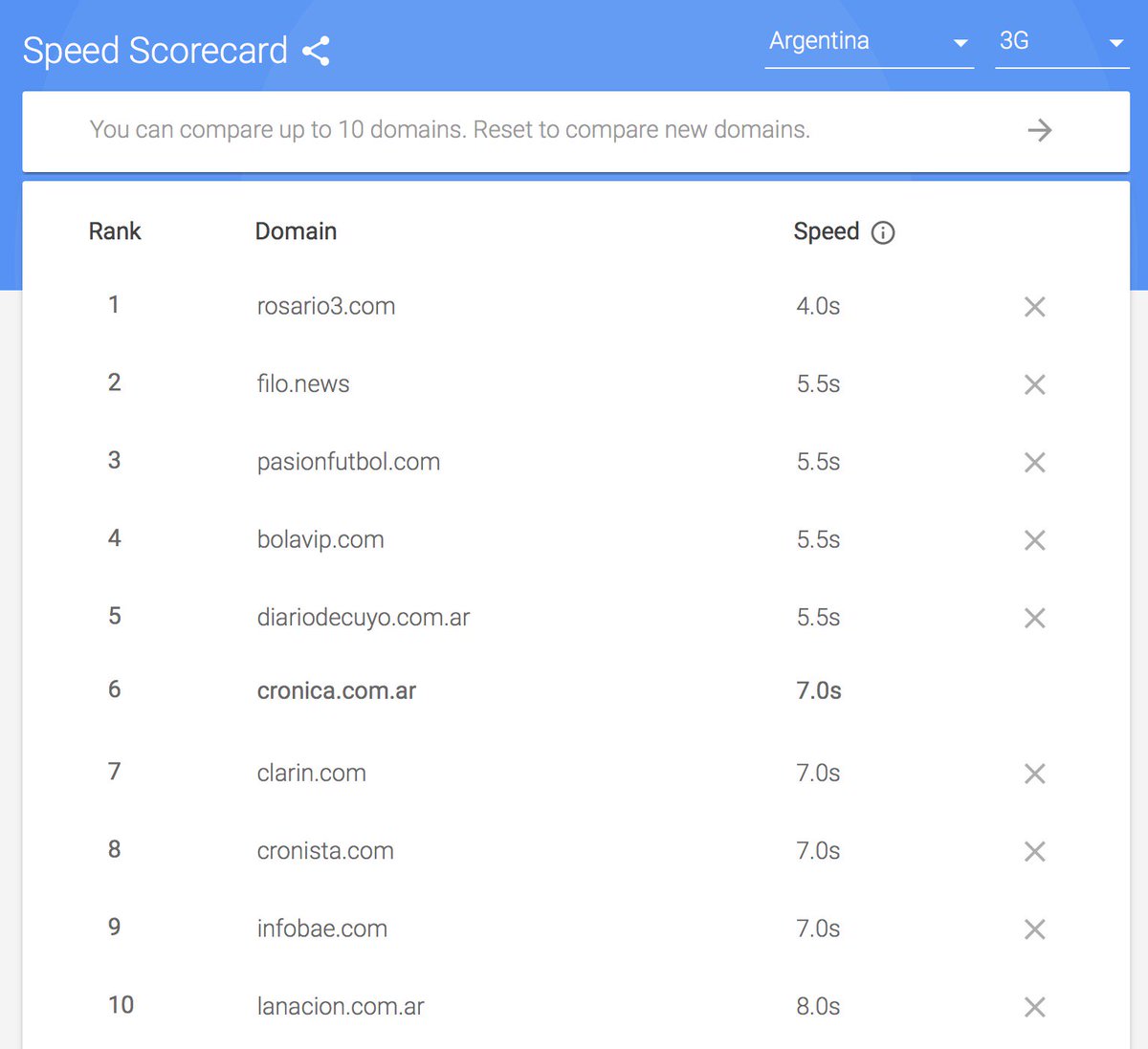Click the 5.5s speed for filo.news

(818, 383)
